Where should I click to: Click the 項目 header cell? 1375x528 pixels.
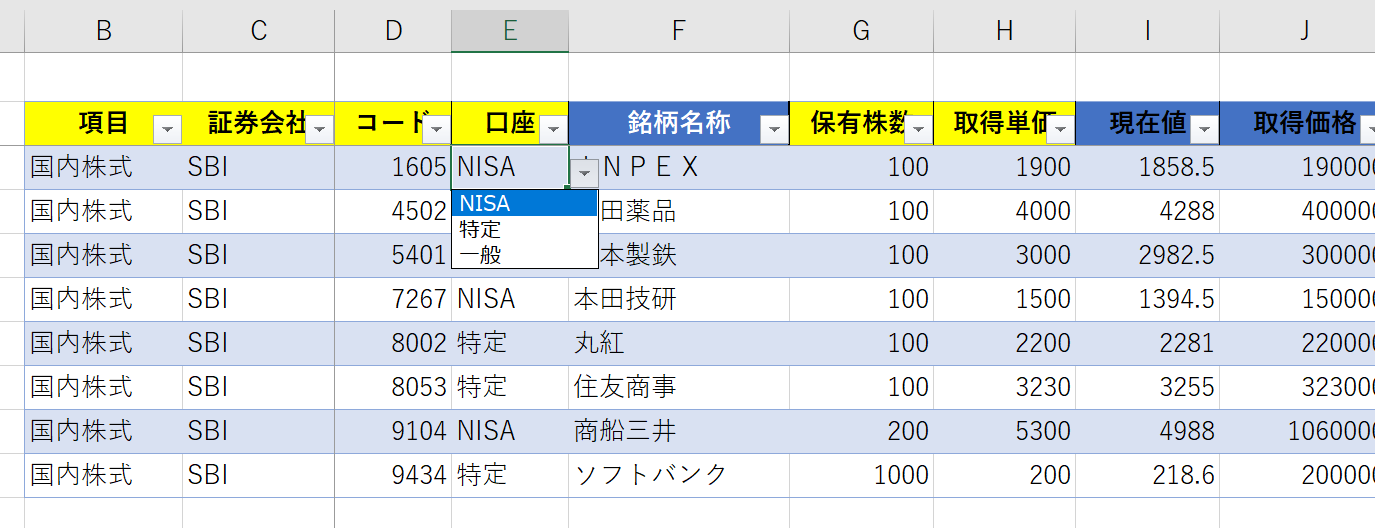tap(104, 123)
